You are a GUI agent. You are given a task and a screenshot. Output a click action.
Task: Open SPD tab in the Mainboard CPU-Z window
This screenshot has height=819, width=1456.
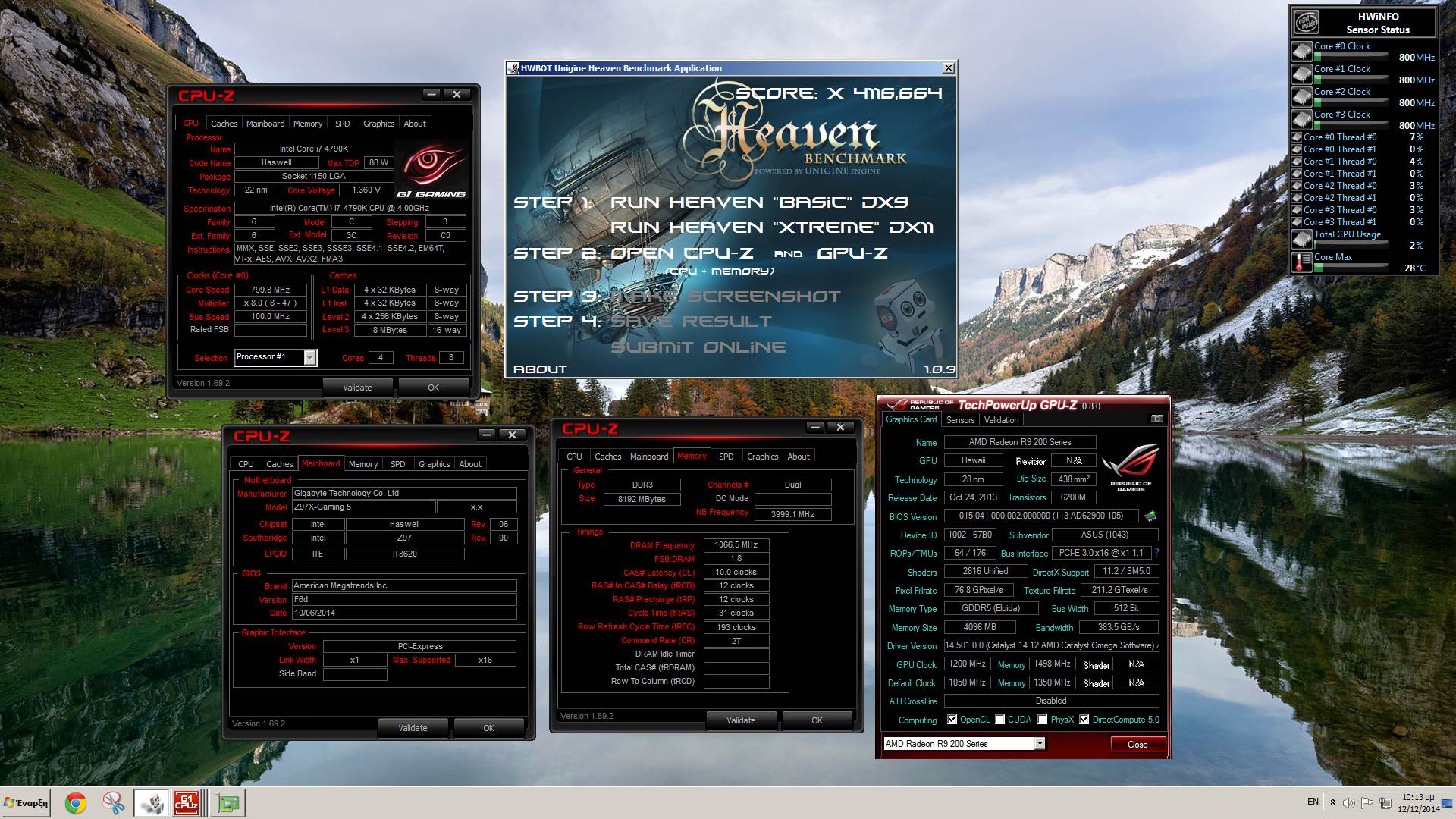(x=398, y=464)
